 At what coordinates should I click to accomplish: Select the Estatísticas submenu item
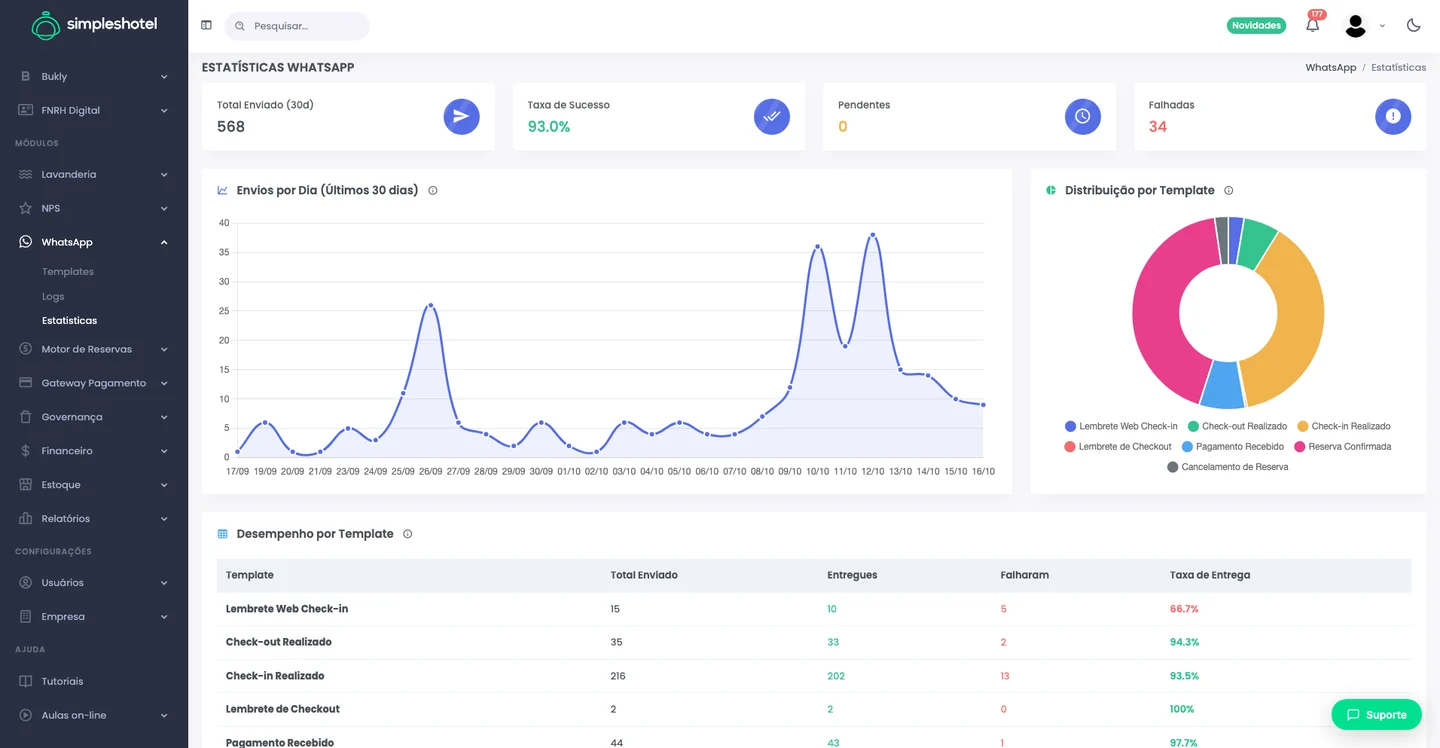(x=70, y=321)
